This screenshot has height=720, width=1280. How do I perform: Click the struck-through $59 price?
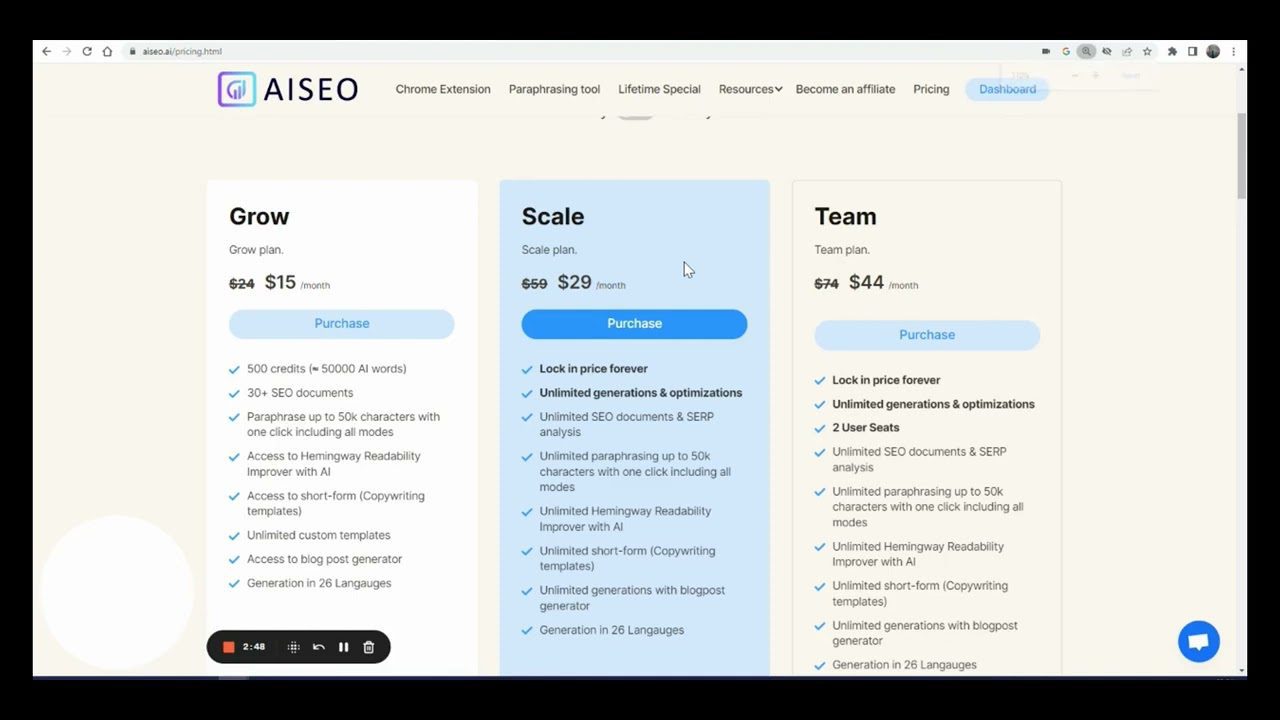(535, 284)
